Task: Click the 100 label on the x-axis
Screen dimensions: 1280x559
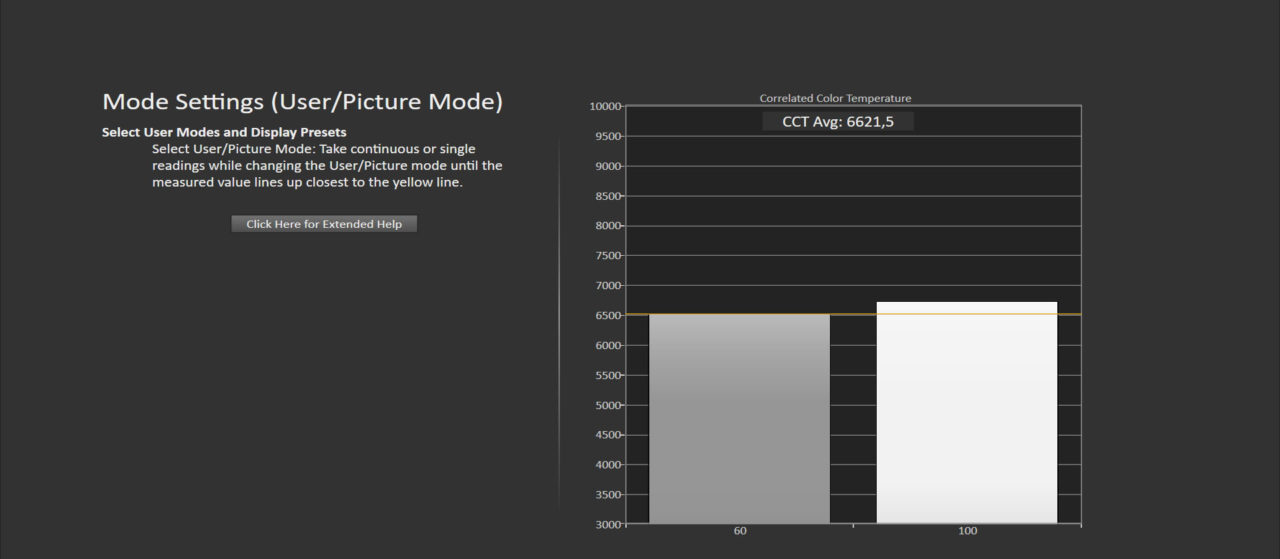Action: 967,531
